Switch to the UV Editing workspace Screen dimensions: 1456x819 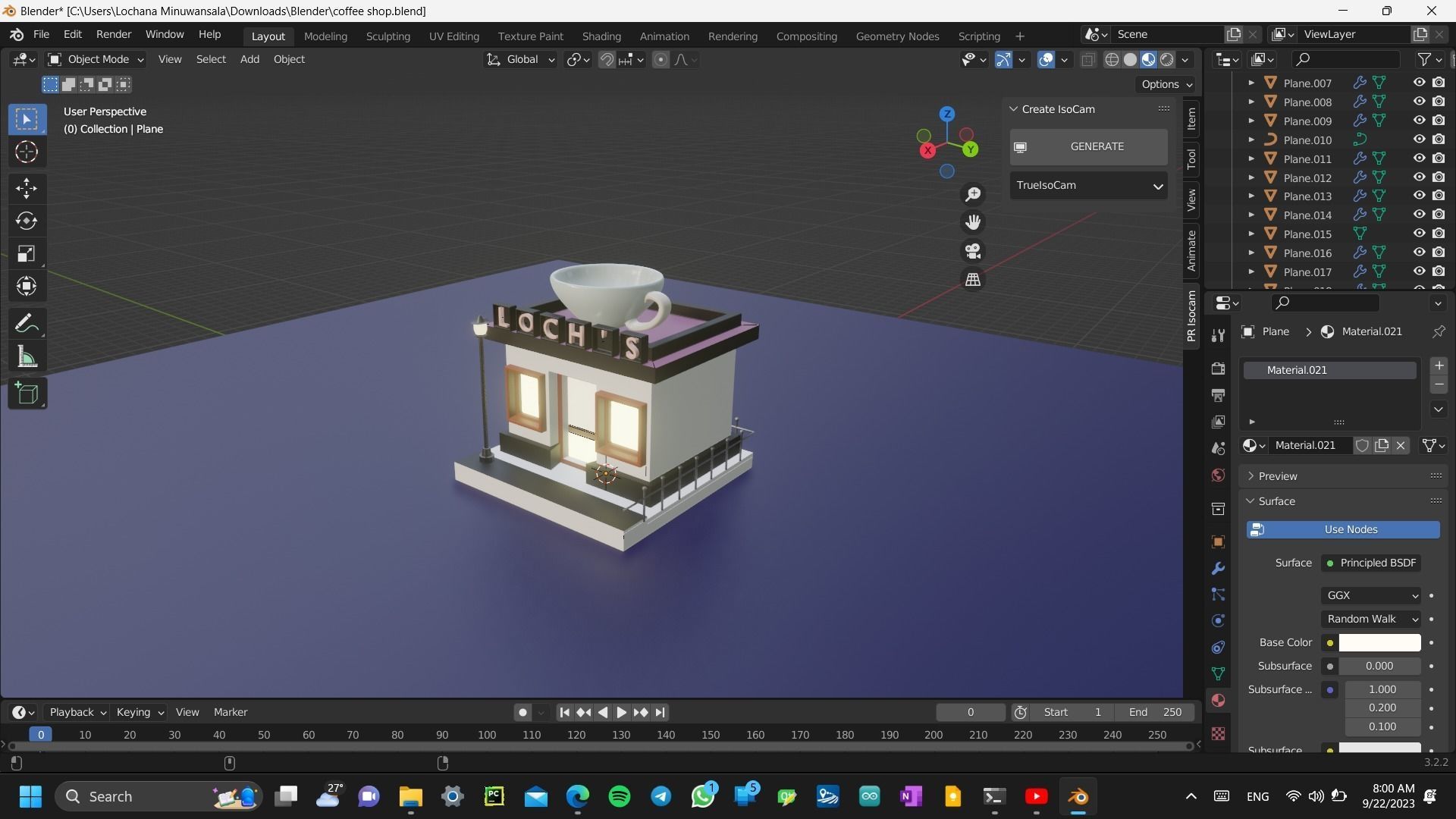click(453, 36)
